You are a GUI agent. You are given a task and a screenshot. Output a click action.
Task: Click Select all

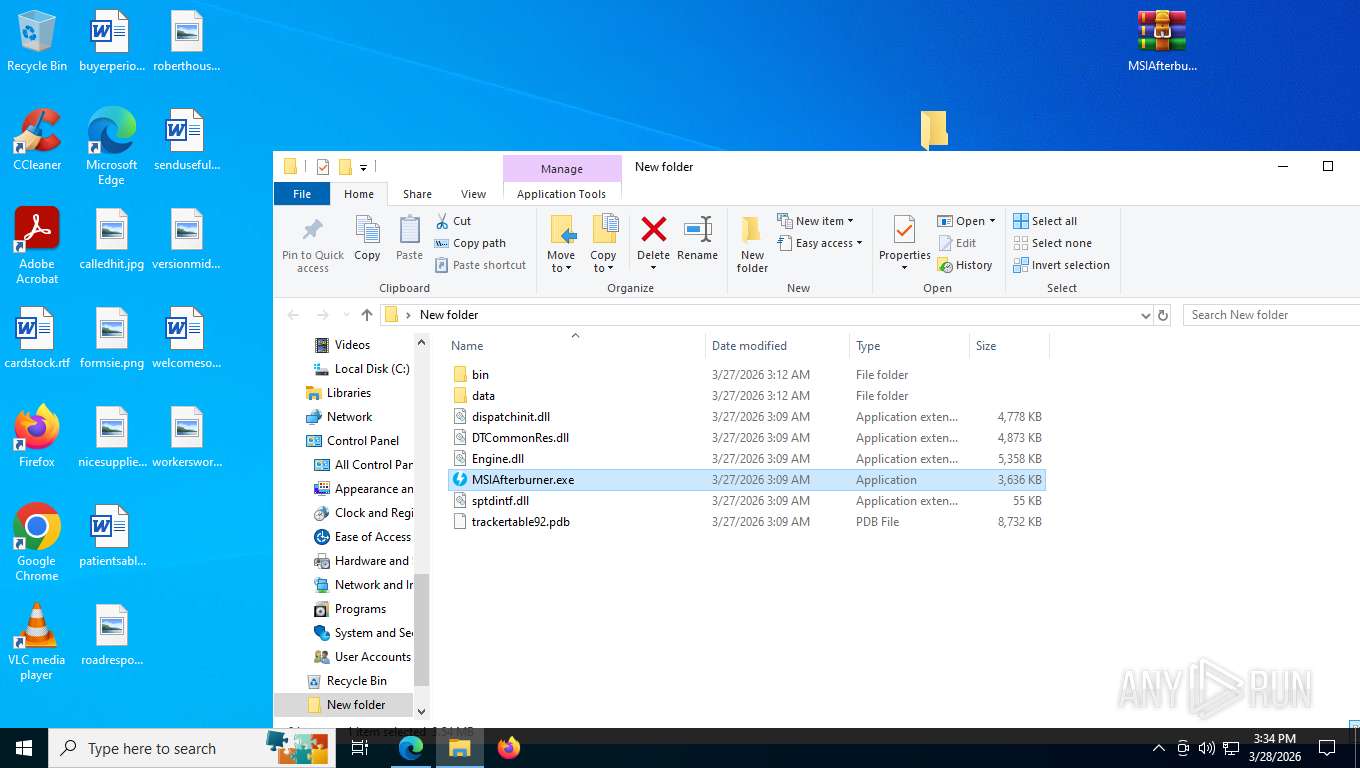pos(1045,221)
